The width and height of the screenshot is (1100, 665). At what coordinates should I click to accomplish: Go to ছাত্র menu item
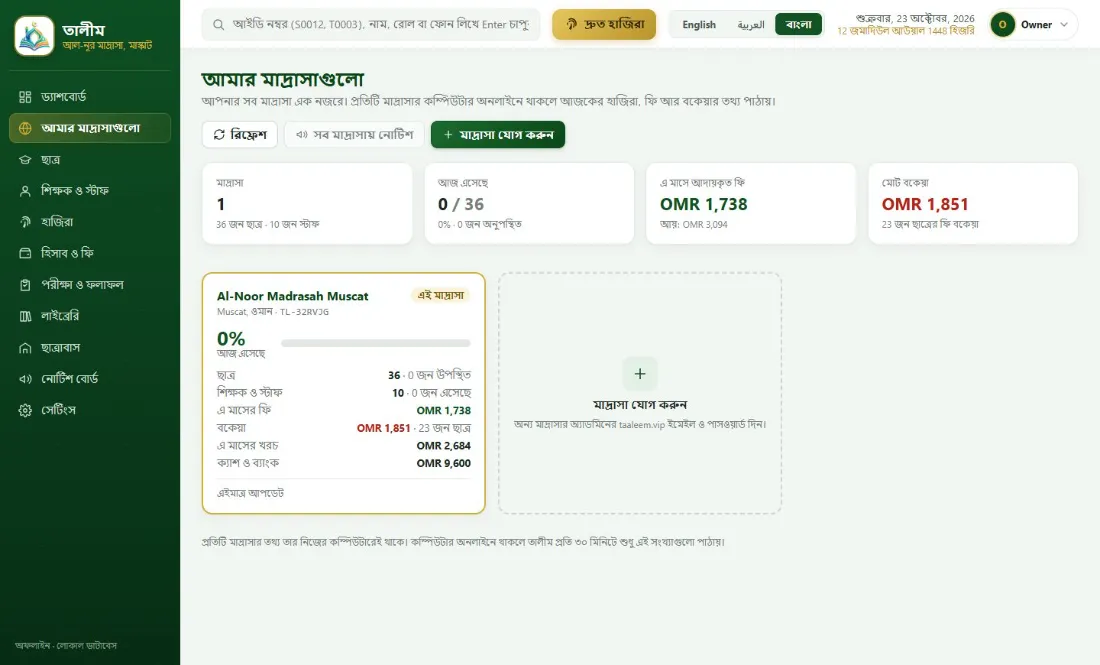click(x=90, y=160)
